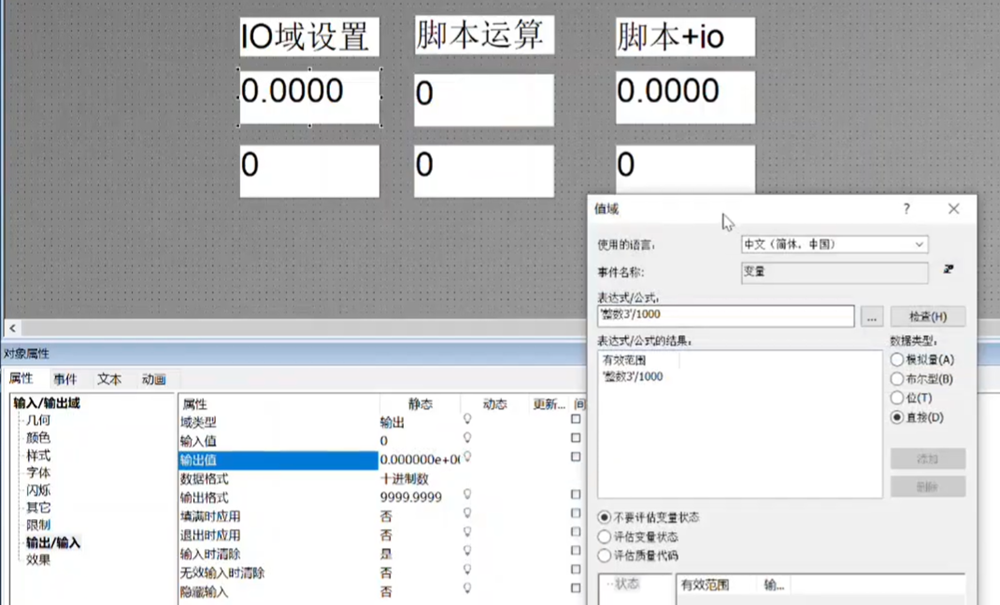1000x605 pixels.
Task: Click the dialog's question mark help icon
Action: (x=907, y=209)
